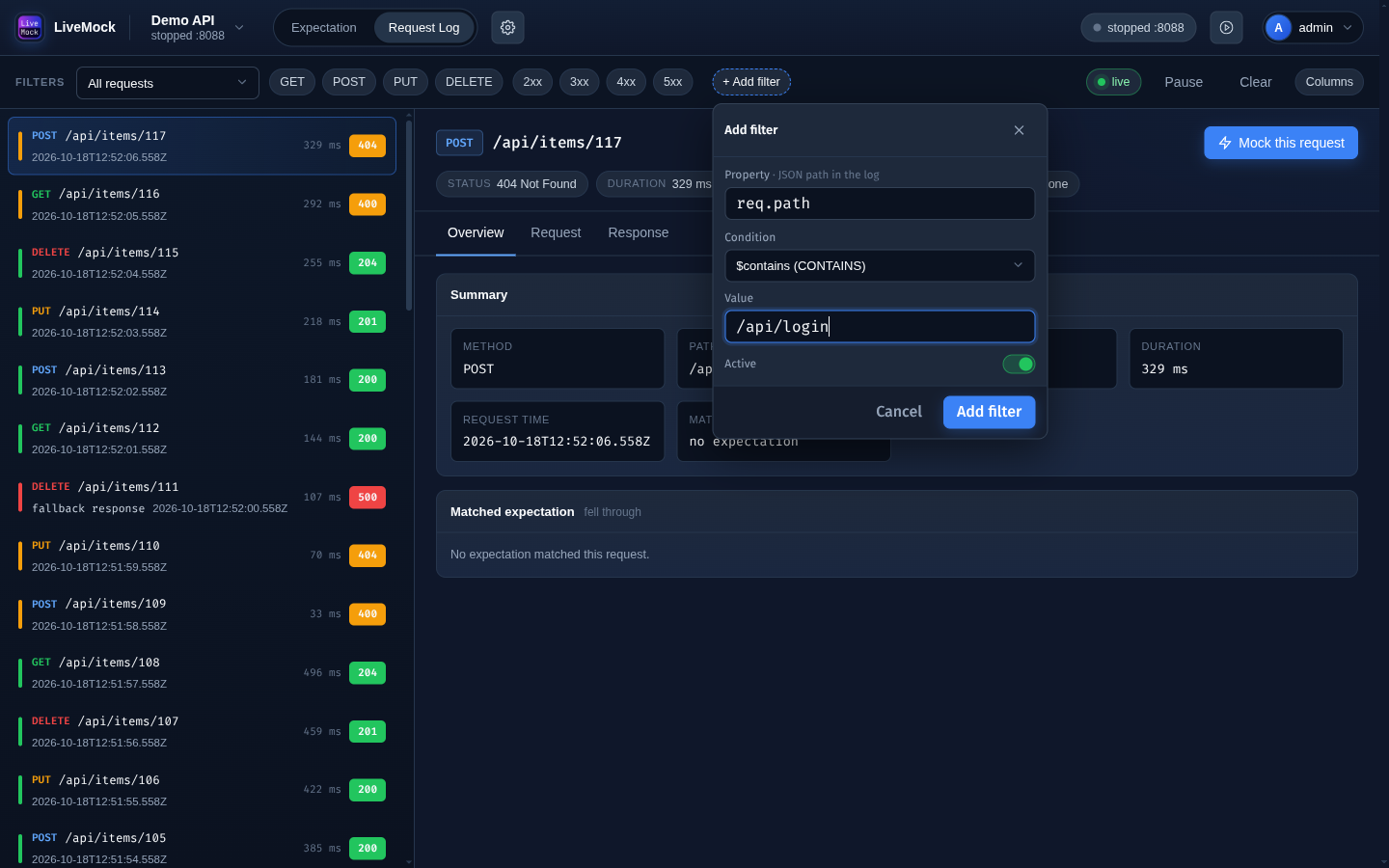Toggle the 2xx status filter chip
The width and height of the screenshot is (1389, 868).
click(x=532, y=82)
